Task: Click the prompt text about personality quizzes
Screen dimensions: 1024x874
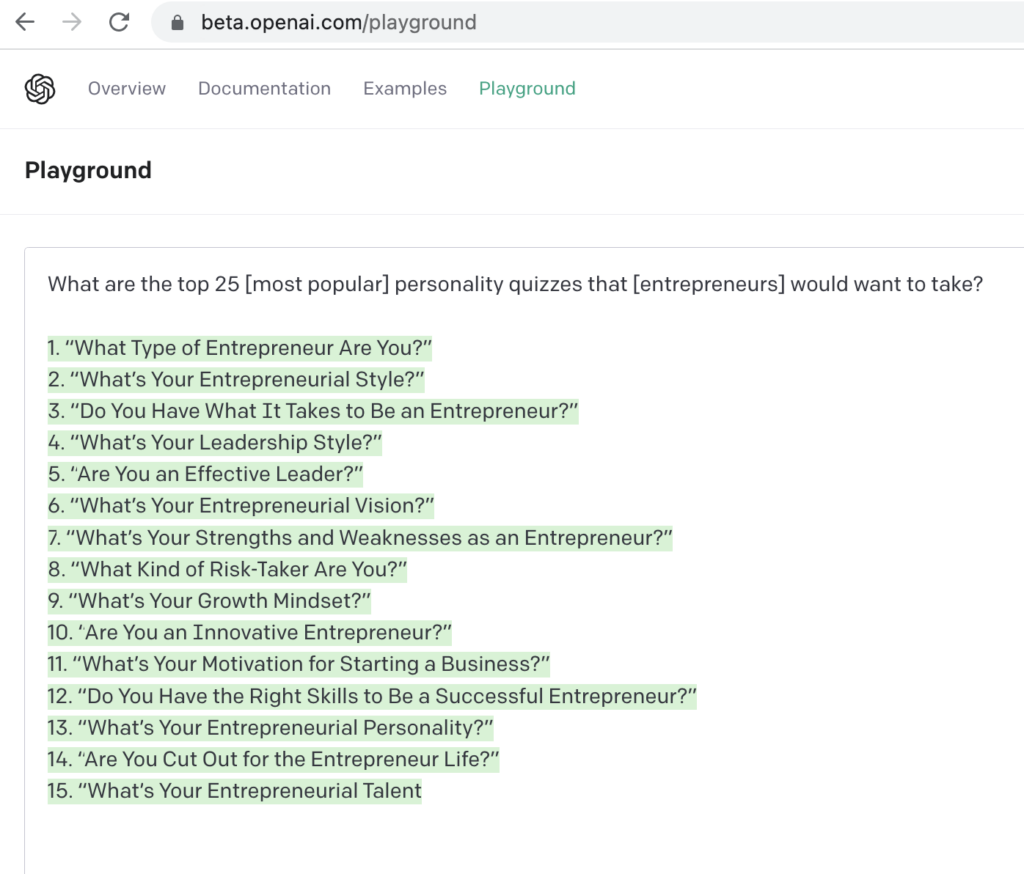Action: coord(515,284)
